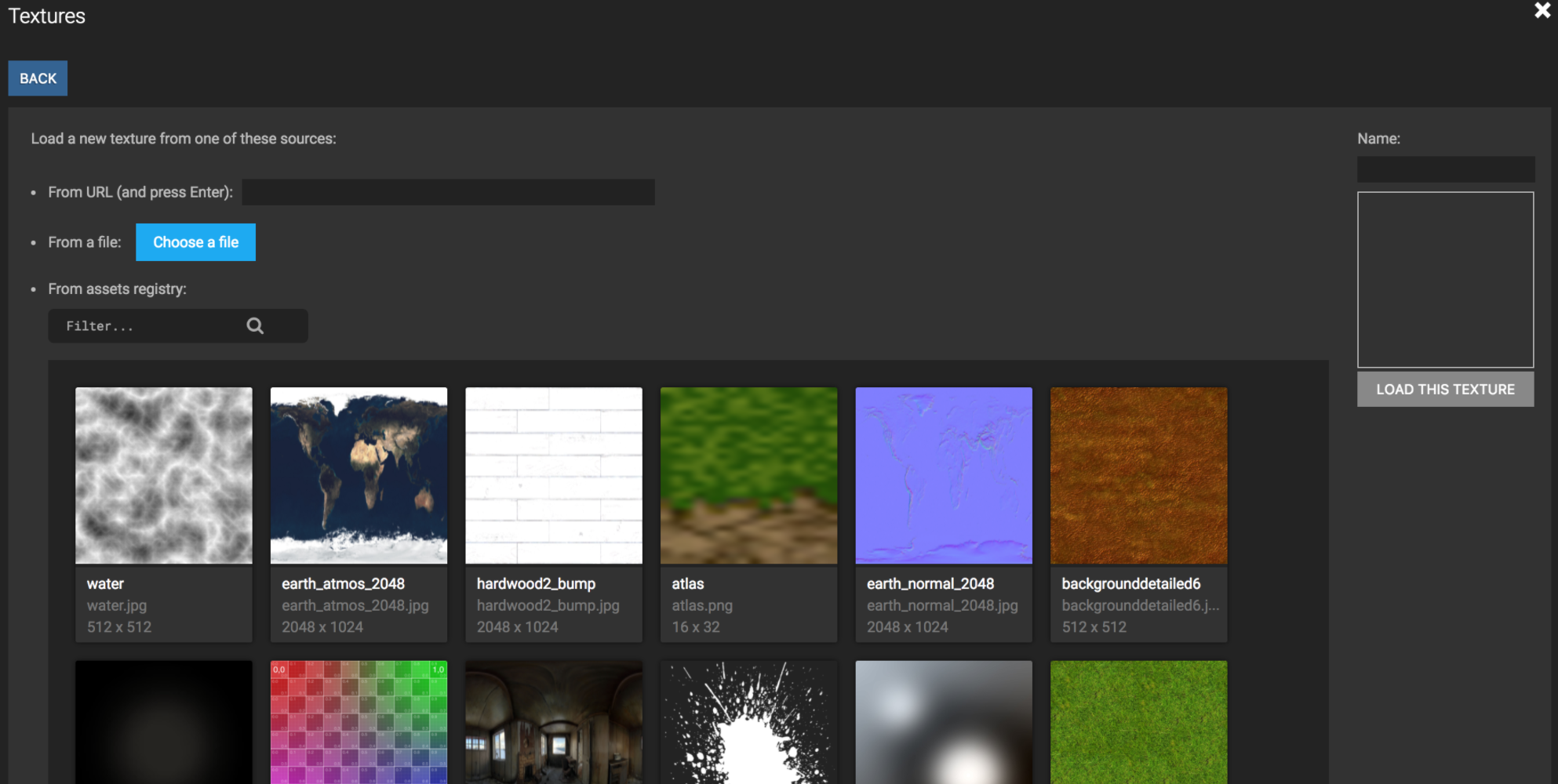Image resolution: width=1558 pixels, height=784 pixels.
Task: Click into the Filter text field
Action: point(149,326)
